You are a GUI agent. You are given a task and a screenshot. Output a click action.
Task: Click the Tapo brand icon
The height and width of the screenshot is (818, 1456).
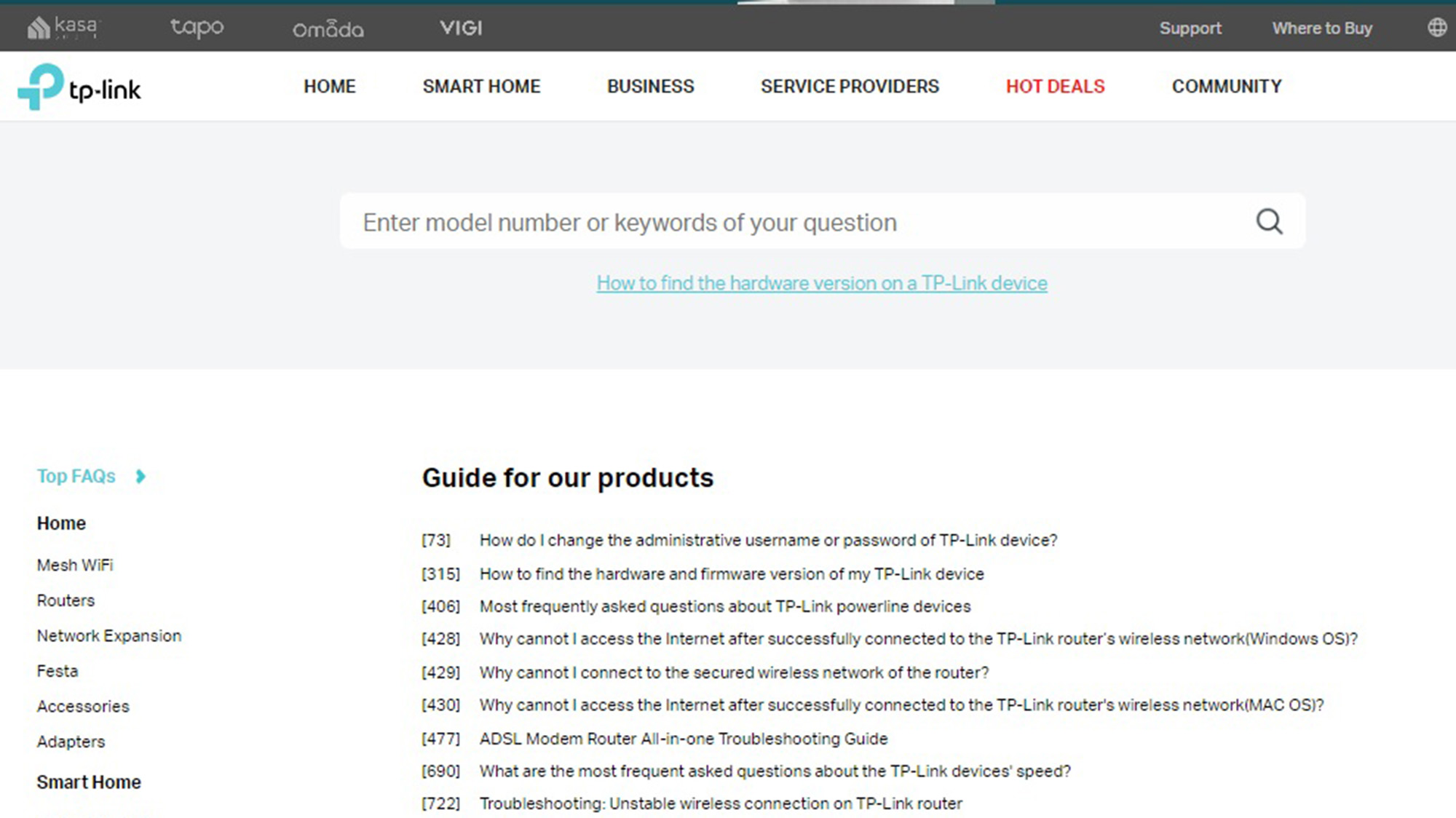[x=197, y=28]
